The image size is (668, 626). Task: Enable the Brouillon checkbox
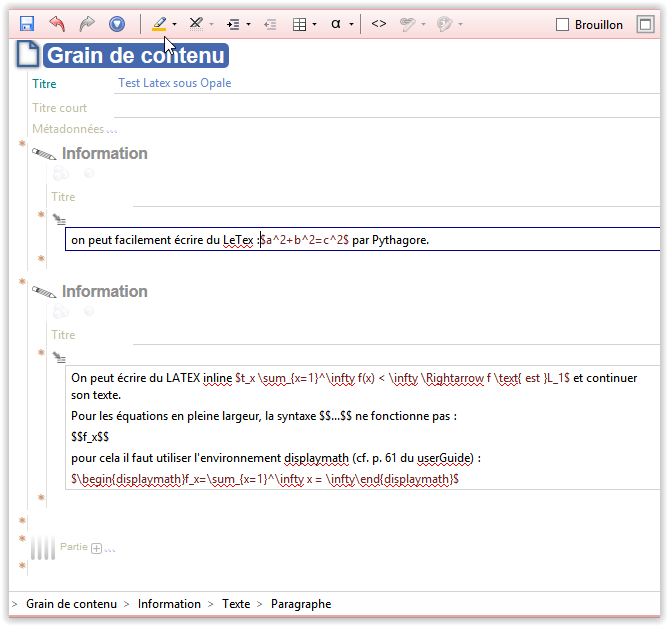[x=562, y=25]
